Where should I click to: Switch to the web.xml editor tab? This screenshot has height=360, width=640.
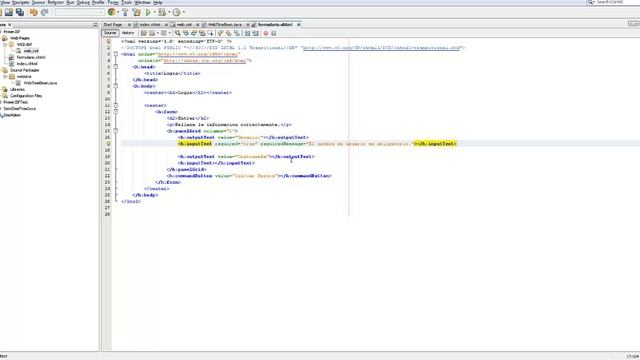184,24
